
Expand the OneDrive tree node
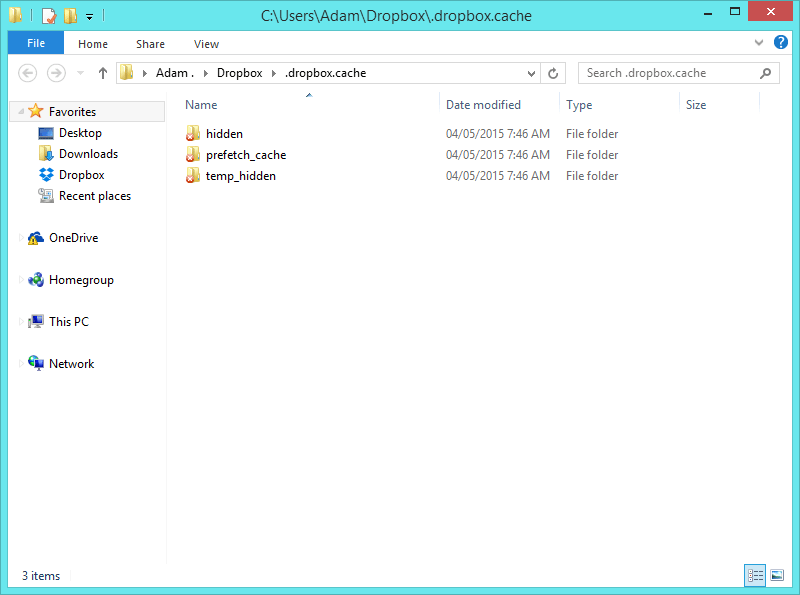tap(21, 237)
